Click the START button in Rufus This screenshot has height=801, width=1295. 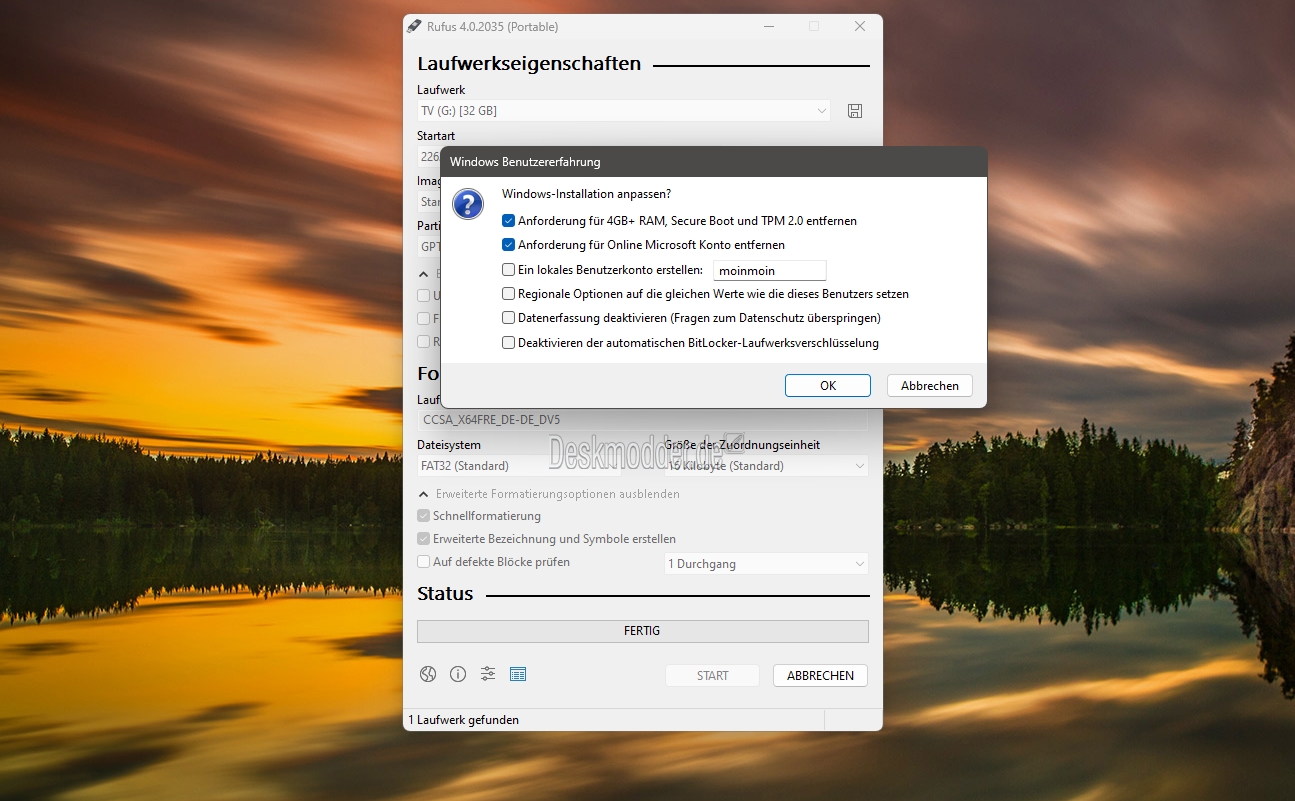[x=712, y=676]
